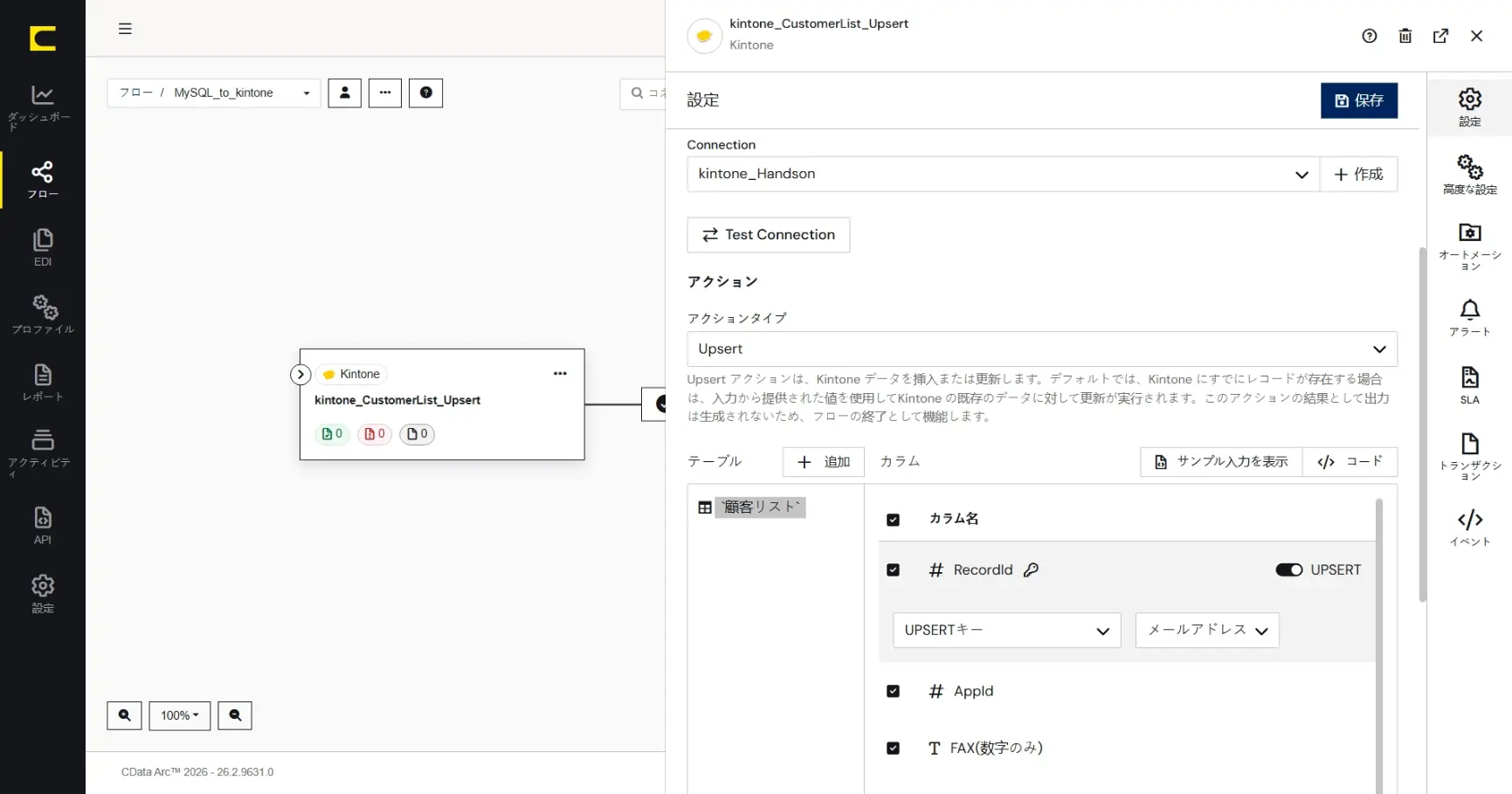This screenshot has width=1512, height=794.
Task: Click the canvas zoom in magnifier
Action: click(x=124, y=715)
